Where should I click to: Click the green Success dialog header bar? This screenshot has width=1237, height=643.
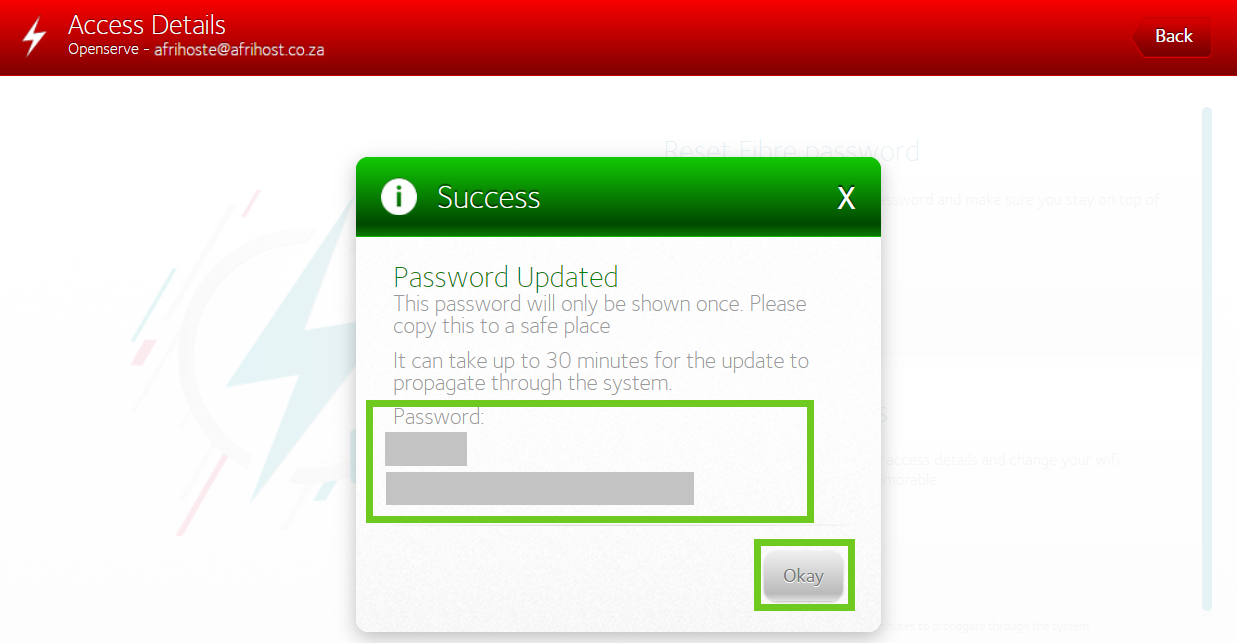[x=618, y=197]
